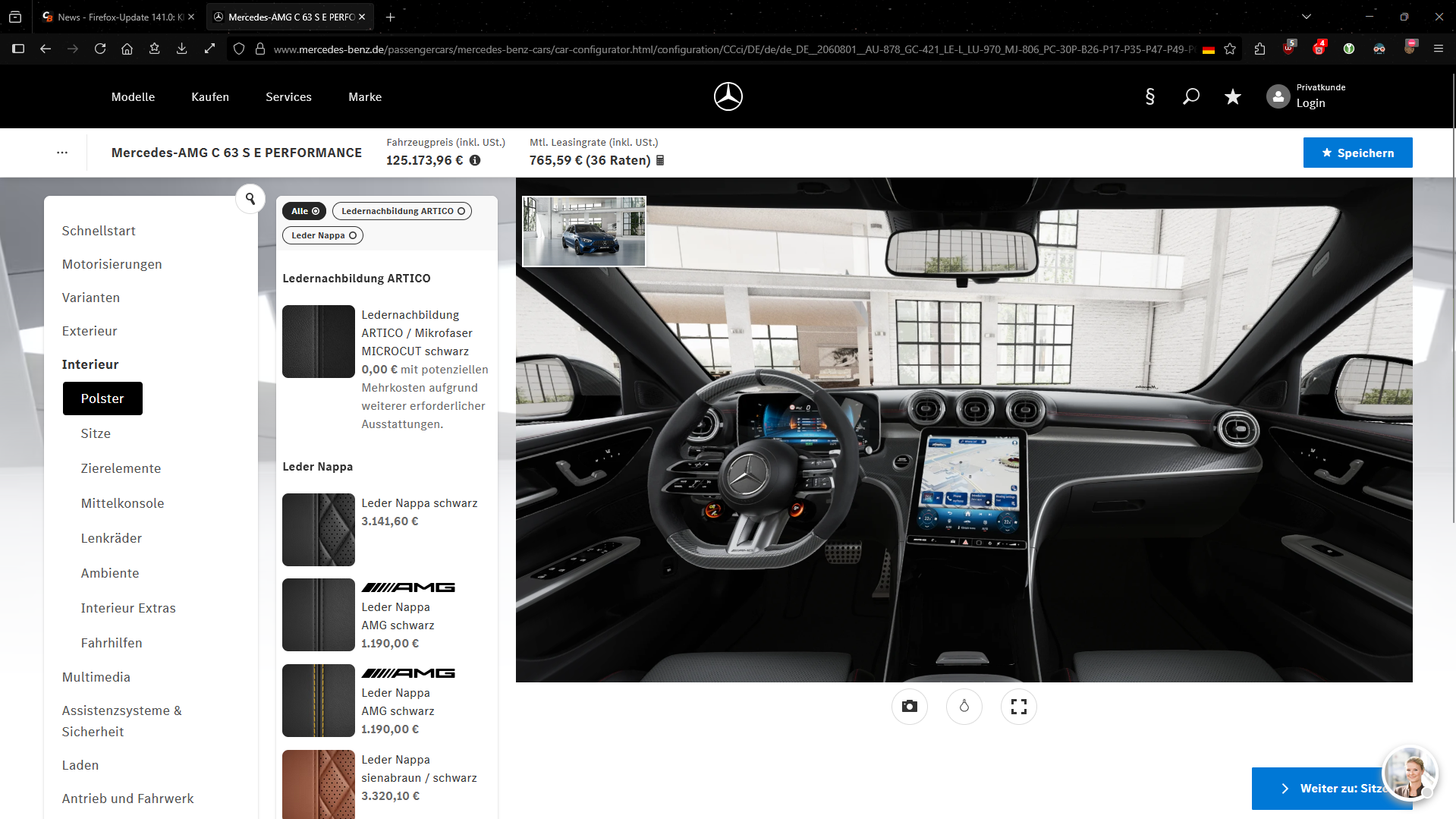The width and height of the screenshot is (1456, 819).
Task: Click the Mercedes-Benz star logo
Action: point(728,96)
